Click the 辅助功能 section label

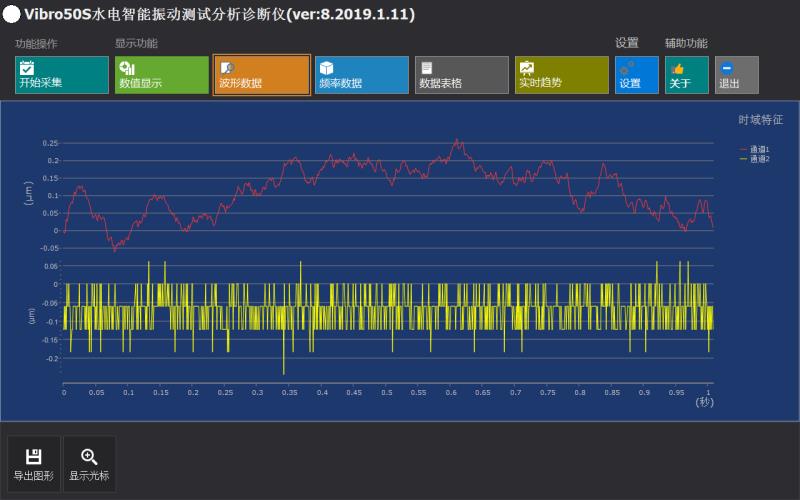click(x=686, y=44)
